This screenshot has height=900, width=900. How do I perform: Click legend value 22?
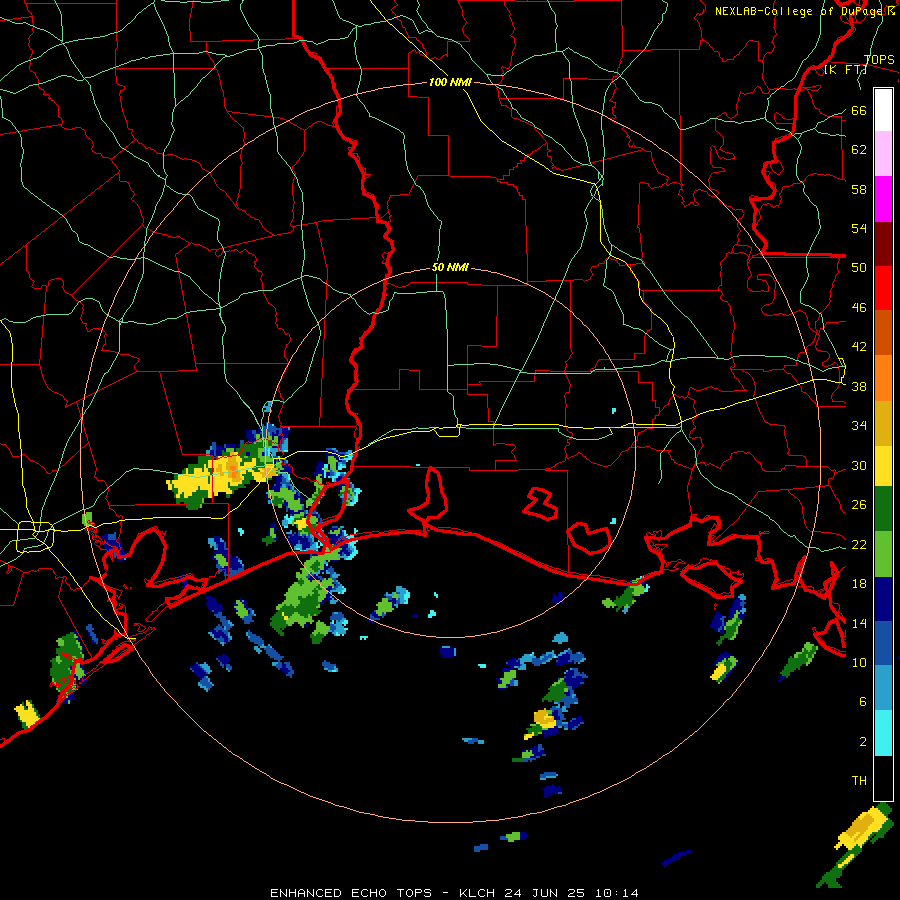pyautogui.click(x=859, y=544)
